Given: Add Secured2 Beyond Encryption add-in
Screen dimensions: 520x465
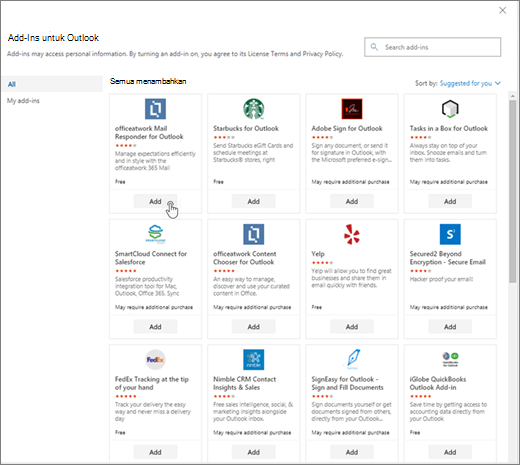Looking at the screenshot, I should point(450,327).
